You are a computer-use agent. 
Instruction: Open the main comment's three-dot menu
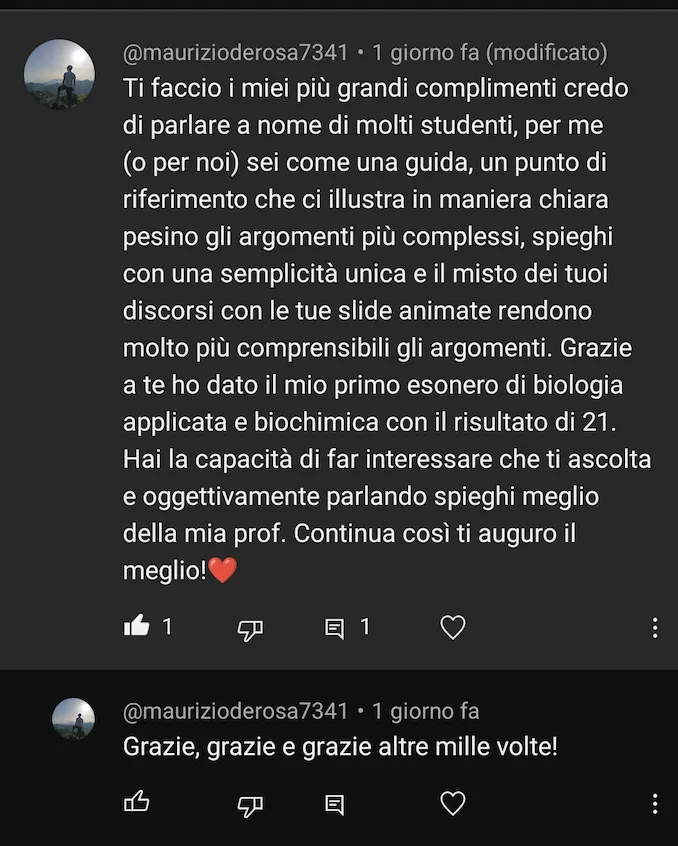655,628
